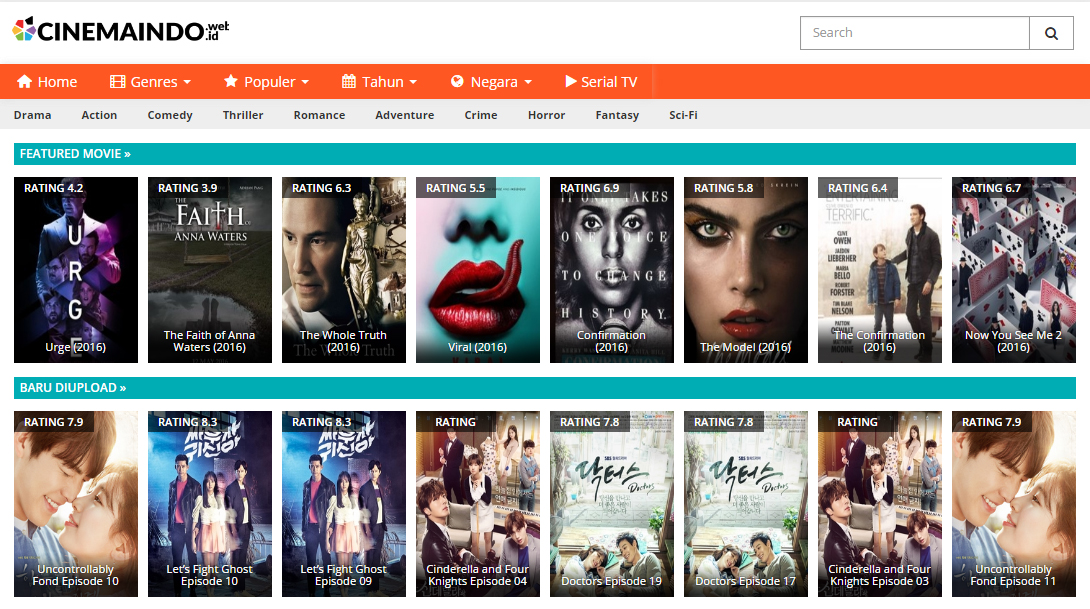Select the Comedy genre link

[x=170, y=115]
